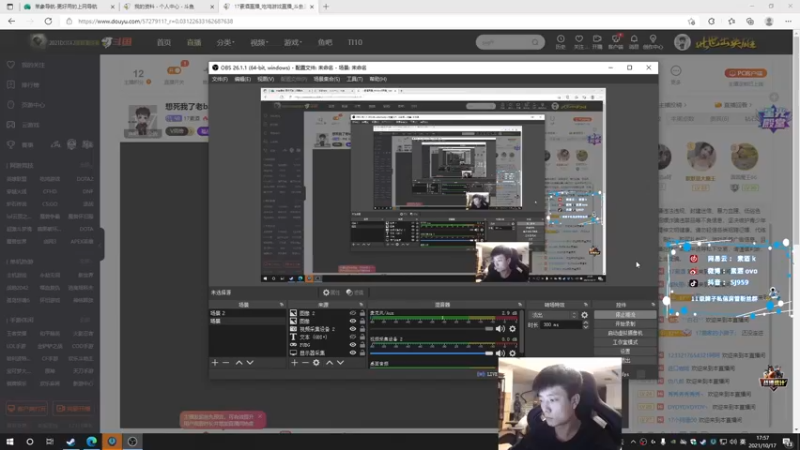Open the scene transition type dropdown

pos(554,315)
